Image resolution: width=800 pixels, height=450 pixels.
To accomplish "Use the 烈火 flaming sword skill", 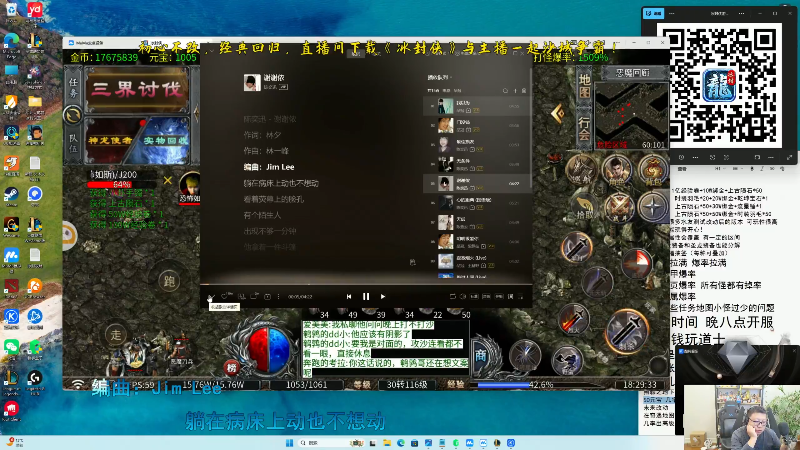I will [x=573, y=320].
